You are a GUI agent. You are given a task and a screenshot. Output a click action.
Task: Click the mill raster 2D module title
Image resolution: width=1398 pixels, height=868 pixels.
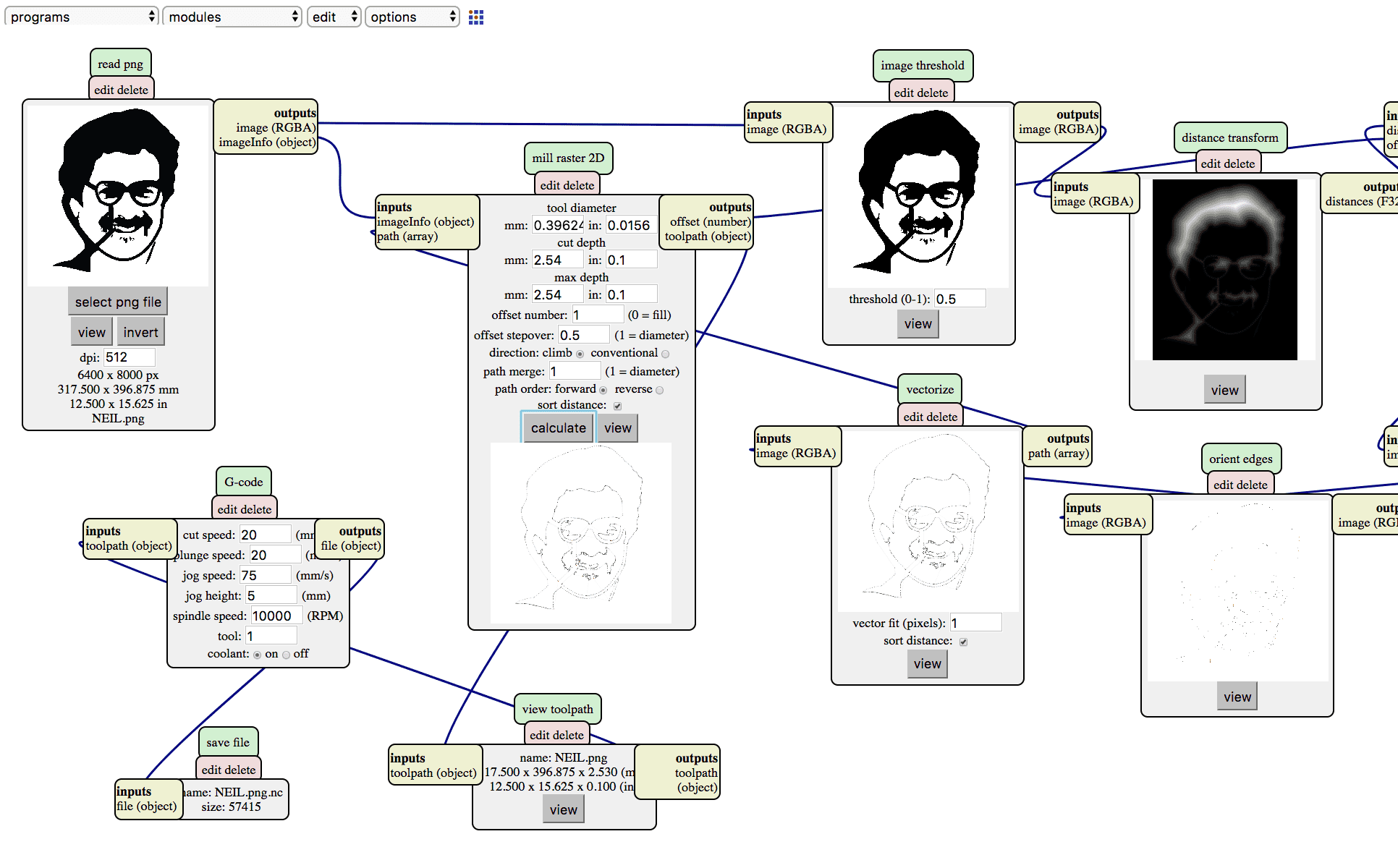point(568,158)
